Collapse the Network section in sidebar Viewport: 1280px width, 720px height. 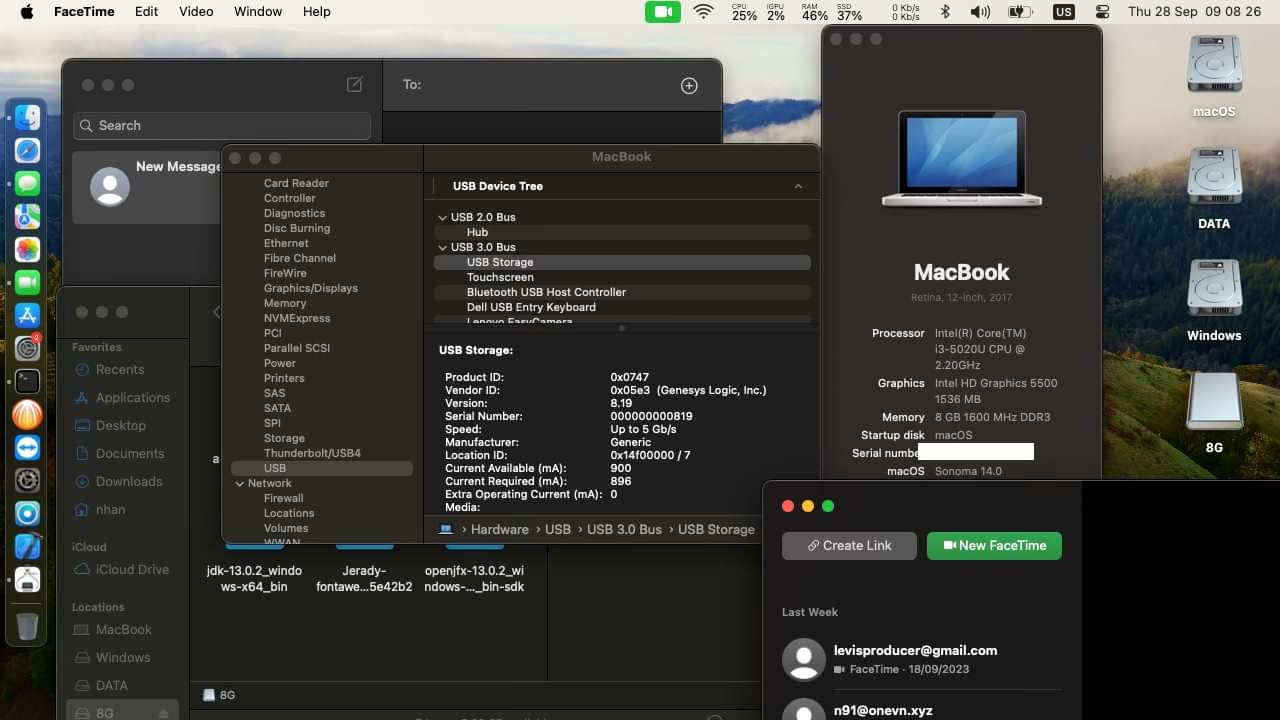point(240,483)
